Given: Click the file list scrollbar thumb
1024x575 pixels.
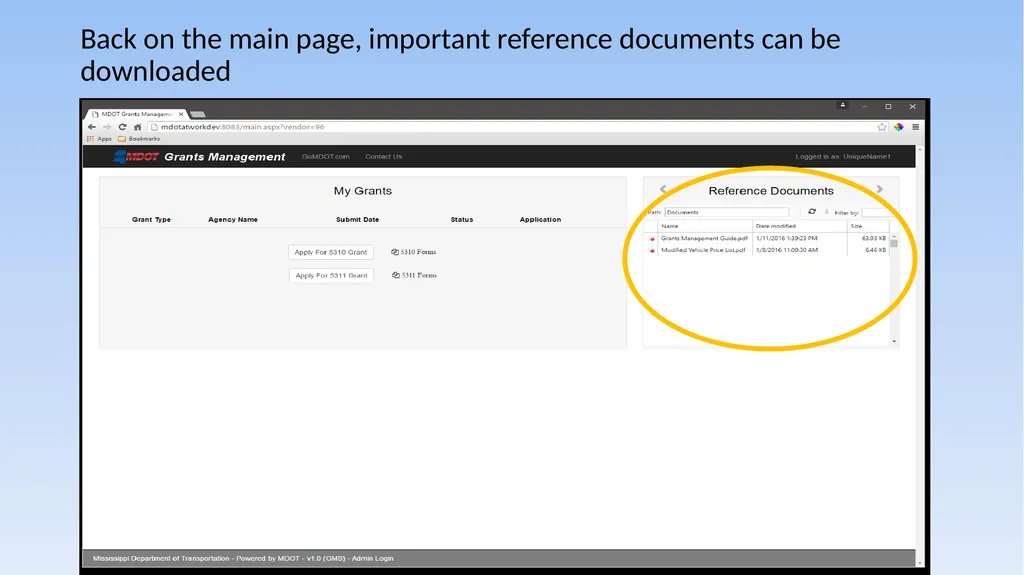Looking at the screenshot, I should click(894, 243).
